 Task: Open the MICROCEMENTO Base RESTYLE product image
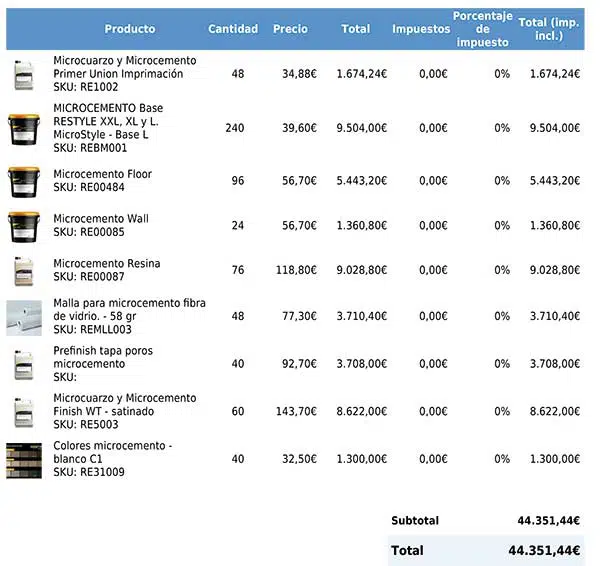pos(24,128)
